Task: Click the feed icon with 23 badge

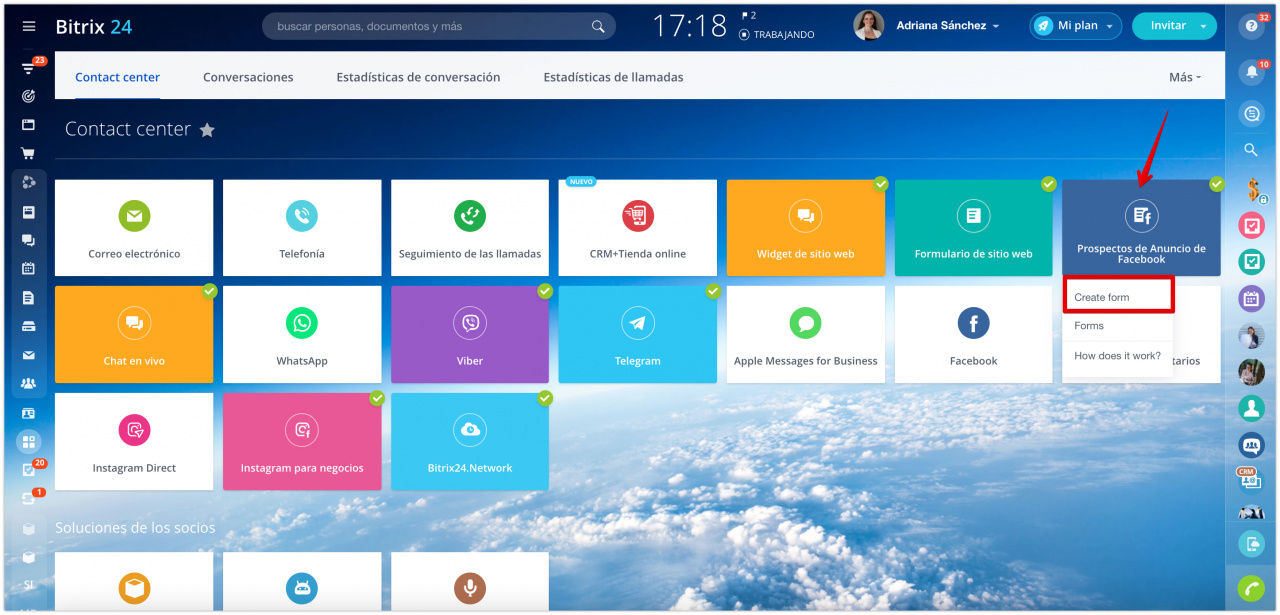Action: 28,69
